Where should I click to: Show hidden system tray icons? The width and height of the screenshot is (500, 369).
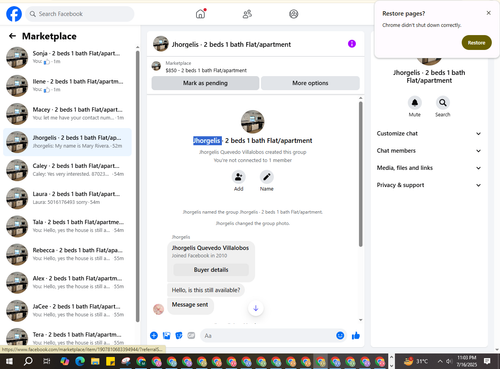pyautogui.click(x=440, y=361)
